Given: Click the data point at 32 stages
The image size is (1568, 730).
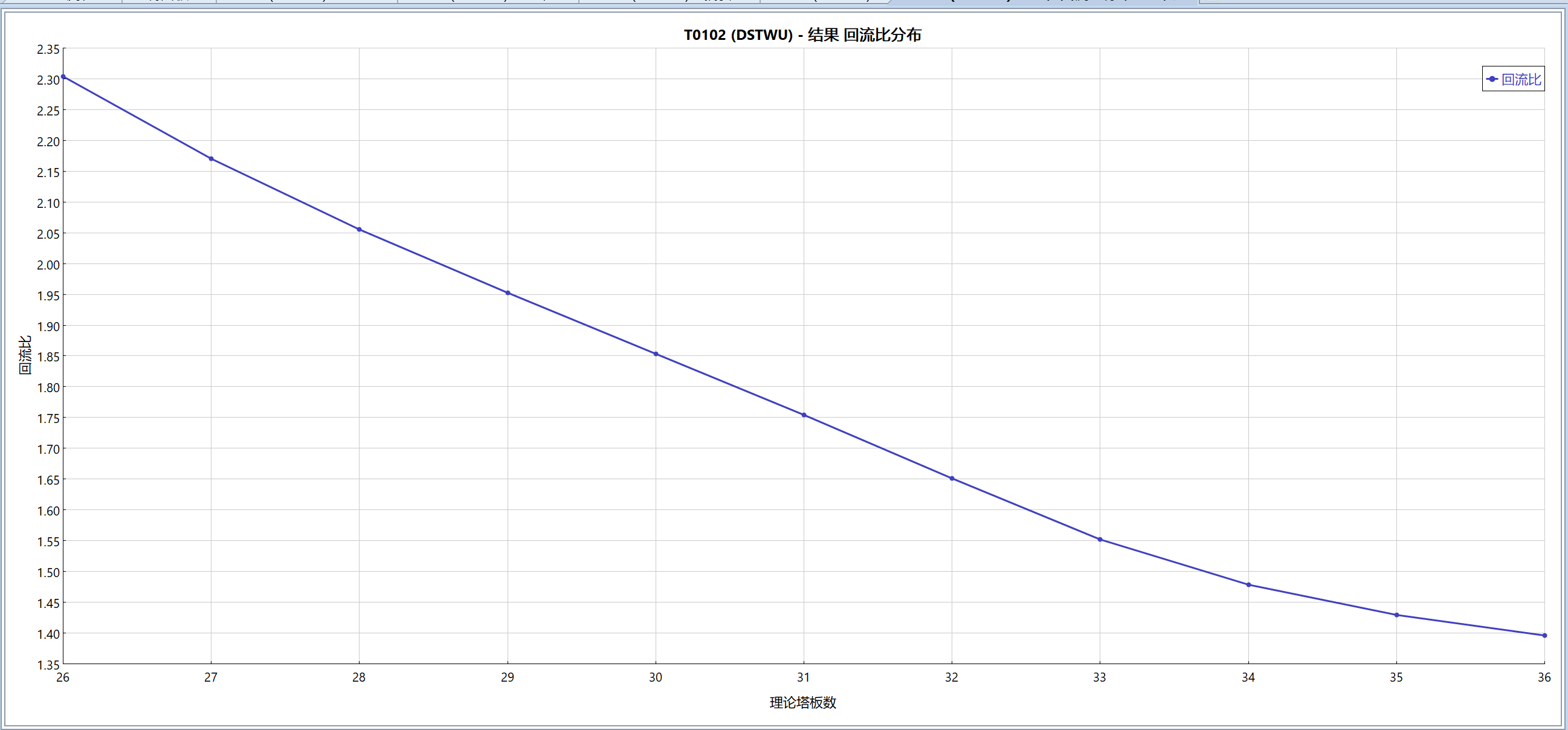Looking at the screenshot, I should (952, 479).
